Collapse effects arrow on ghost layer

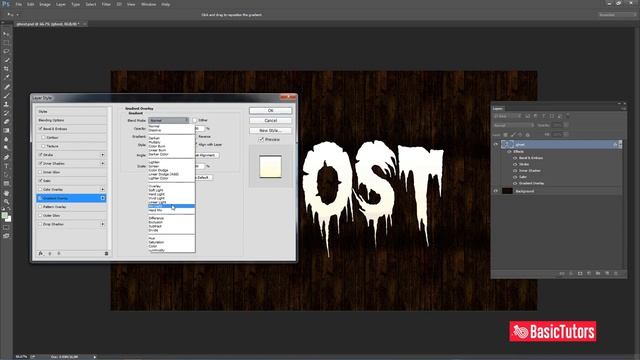pos(620,144)
